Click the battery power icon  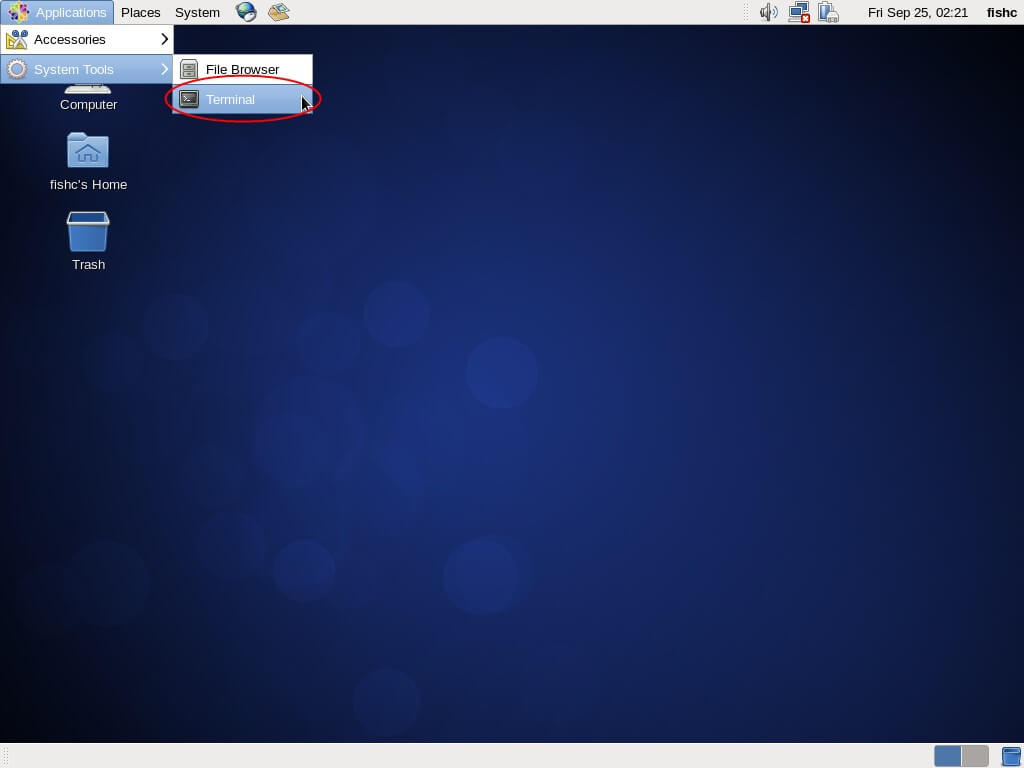click(x=827, y=12)
